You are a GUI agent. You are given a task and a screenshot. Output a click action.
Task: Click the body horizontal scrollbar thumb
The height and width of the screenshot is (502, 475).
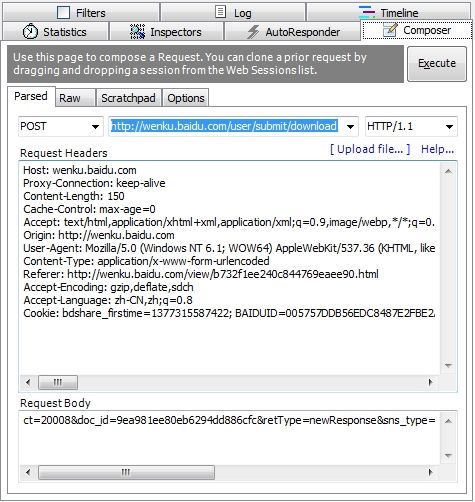click(126, 472)
